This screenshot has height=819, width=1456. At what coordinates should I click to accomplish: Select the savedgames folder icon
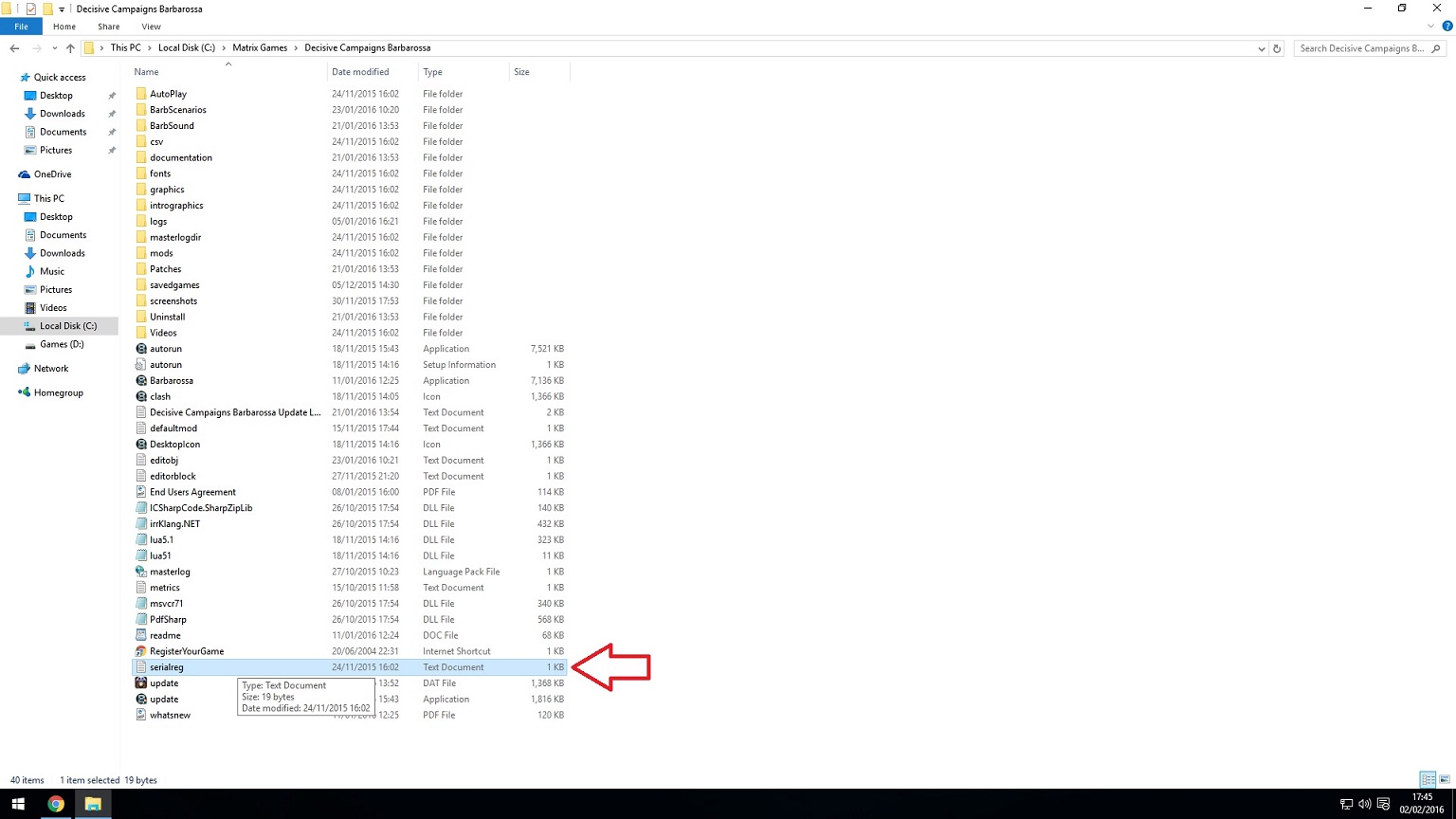(x=141, y=285)
